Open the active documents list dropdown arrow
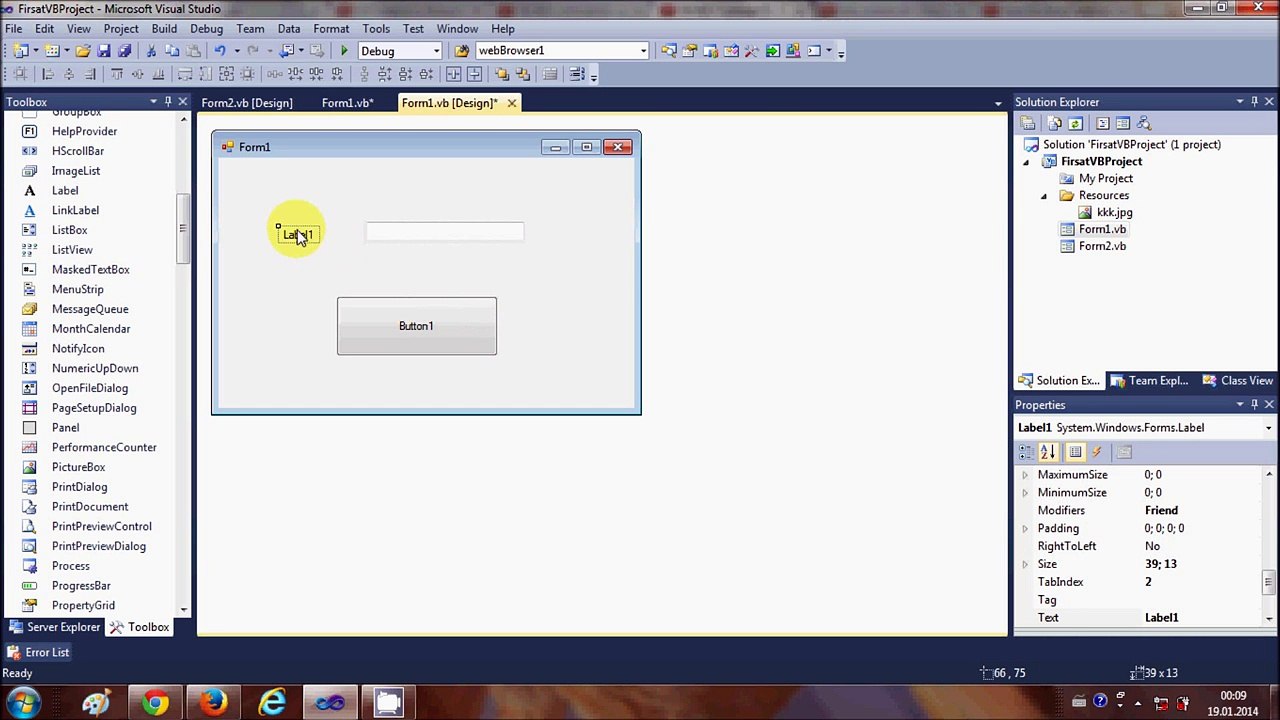 click(998, 103)
